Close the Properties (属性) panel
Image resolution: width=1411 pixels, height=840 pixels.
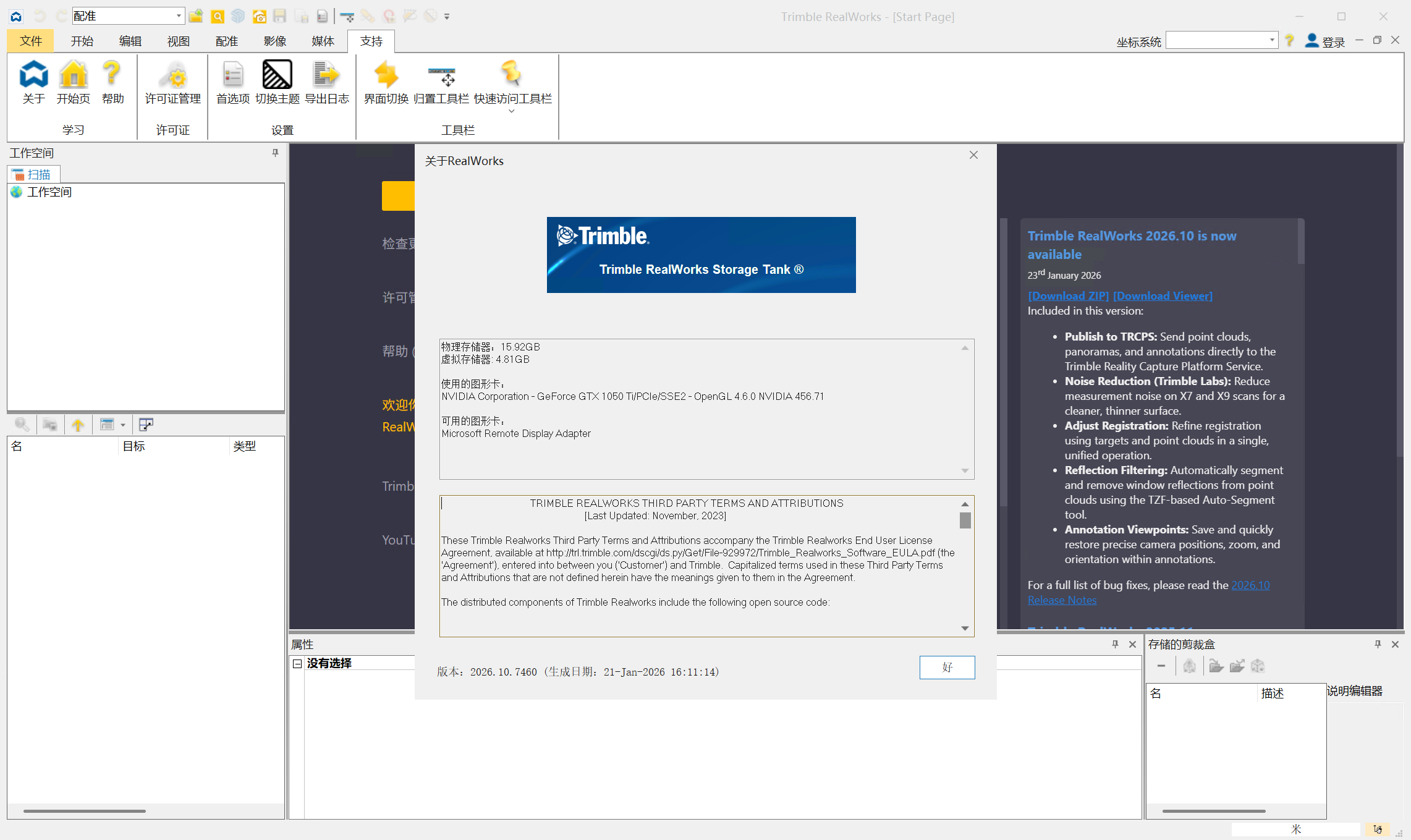1132,644
